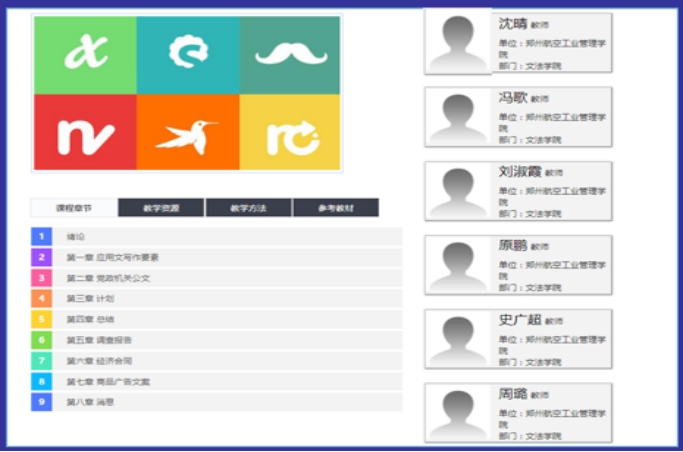Click teacher name 史广超
This screenshot has width=683, height=452.
[x=520, y=320]
